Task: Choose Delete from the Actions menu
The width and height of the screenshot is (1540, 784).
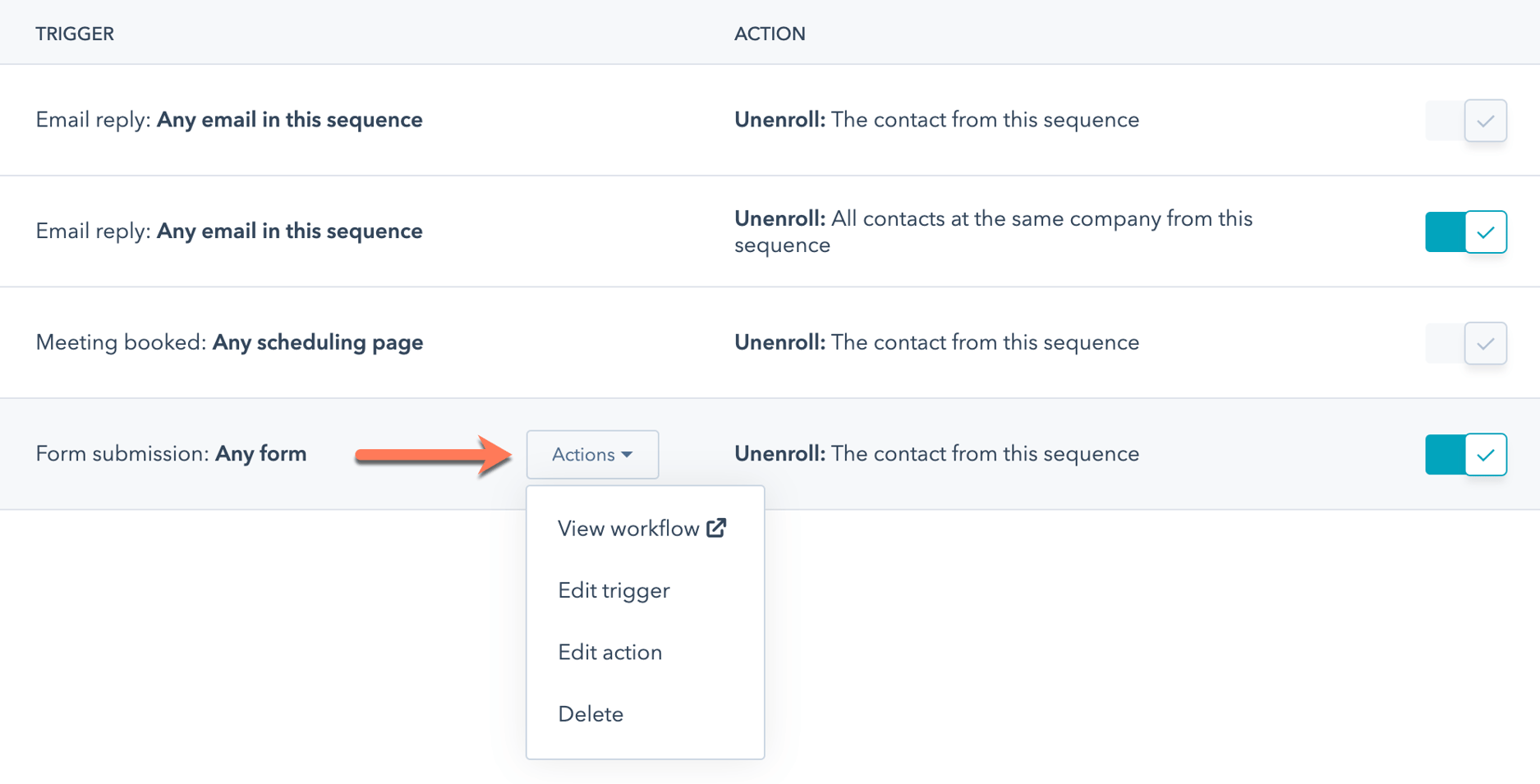Action: tap(591, 713)
